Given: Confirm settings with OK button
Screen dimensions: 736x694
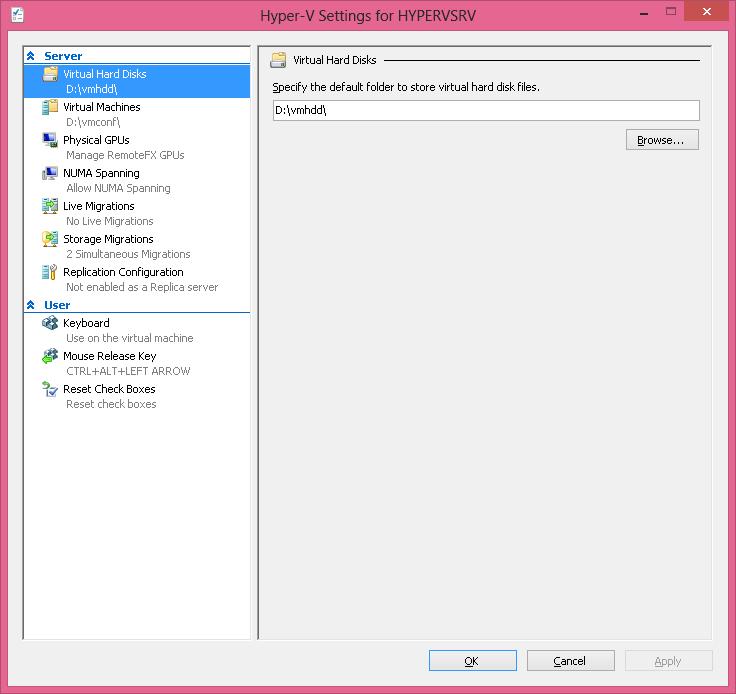Looking at the screenshot, I should coord(472,661).
